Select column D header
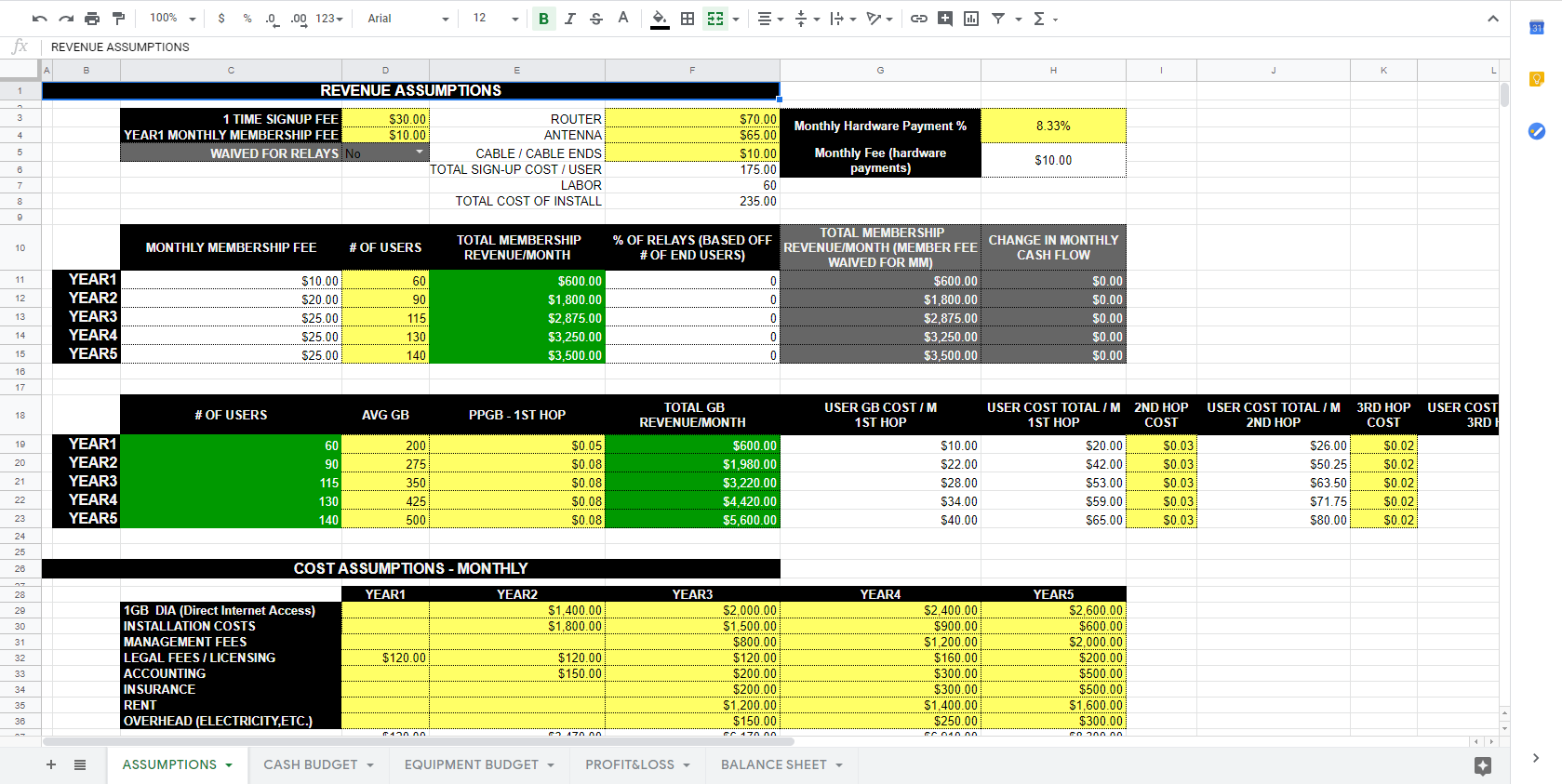This screenshot has width=1562, height=784. (385, 70)
